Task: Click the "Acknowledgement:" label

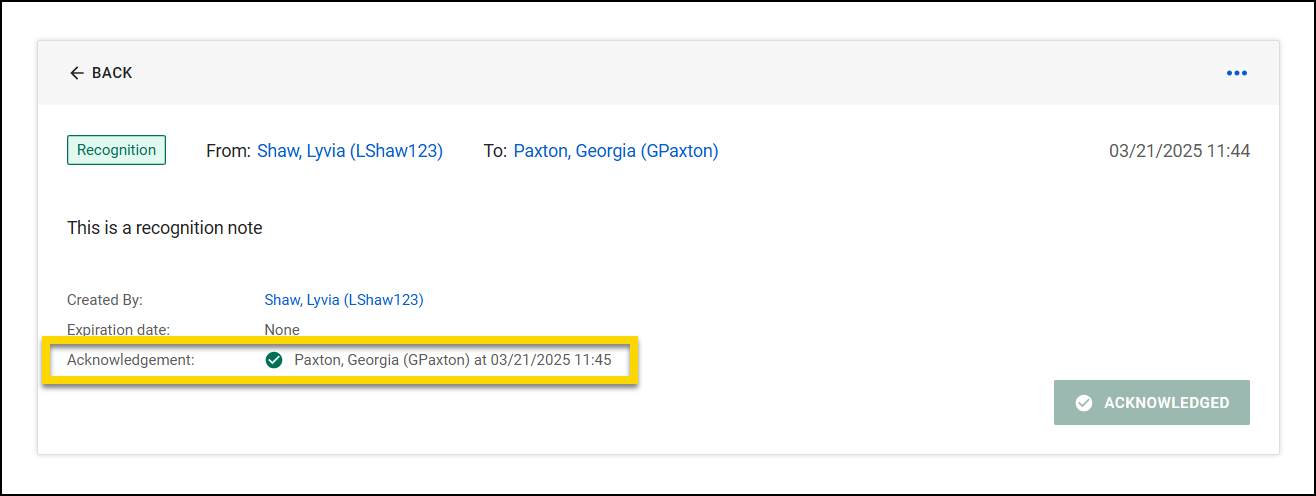Action: [x=130, y=360]
